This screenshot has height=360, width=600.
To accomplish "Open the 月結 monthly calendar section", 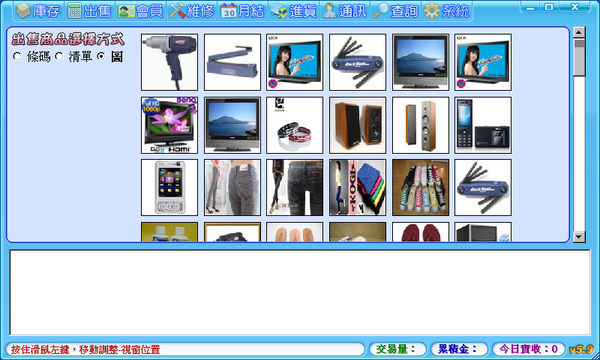I will point(243,11).
